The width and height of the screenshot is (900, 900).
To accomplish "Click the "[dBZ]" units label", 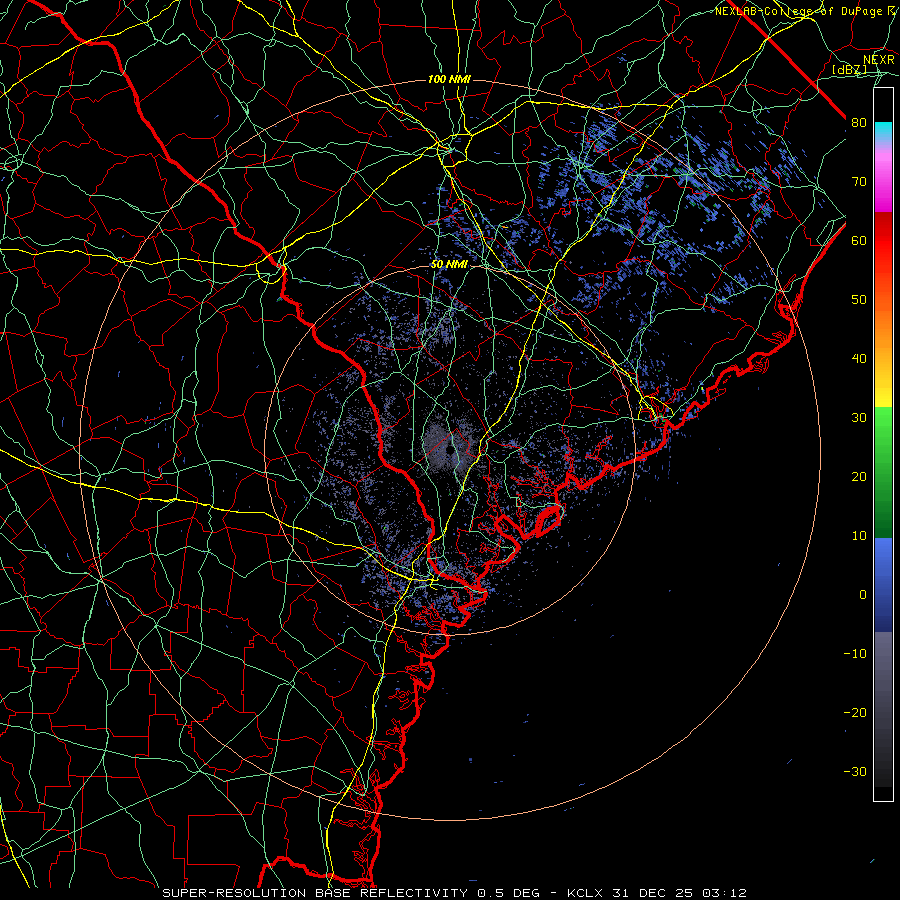I will [x=849, y=69].
